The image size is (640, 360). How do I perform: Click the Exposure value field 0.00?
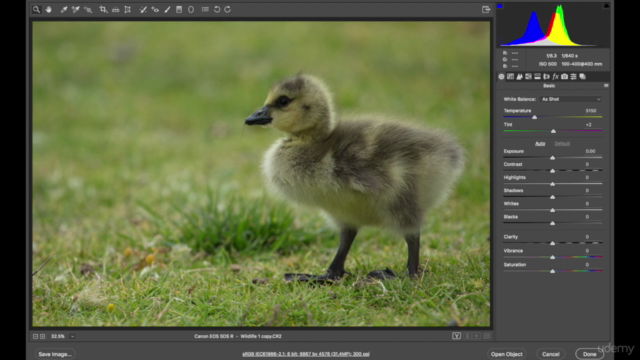pyautogui.click(x=590, y=151)
